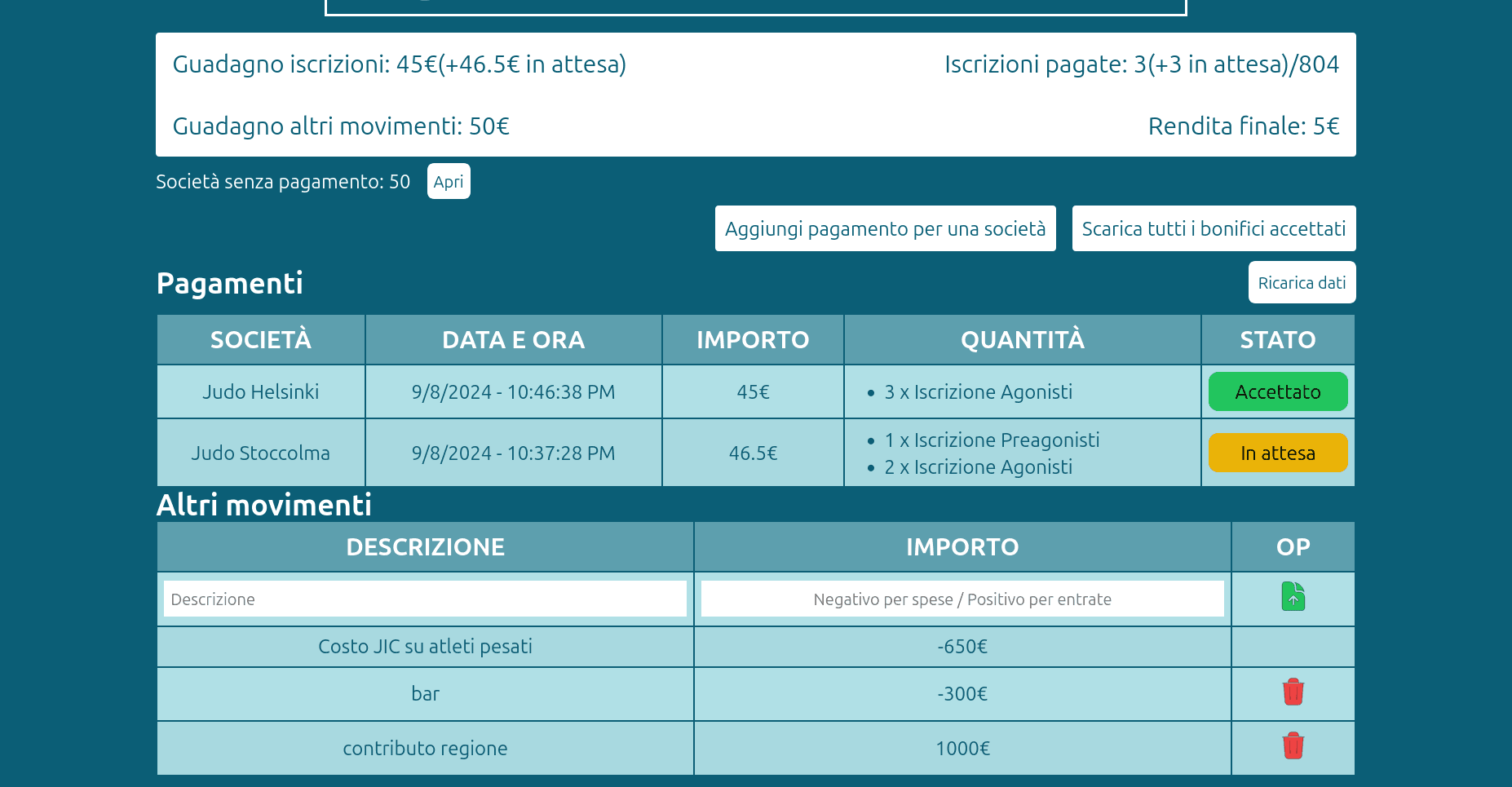Delete the 'bar' movement with trash icon
The width and height of the screenshot is (1512, 787).
[1293, 692]
